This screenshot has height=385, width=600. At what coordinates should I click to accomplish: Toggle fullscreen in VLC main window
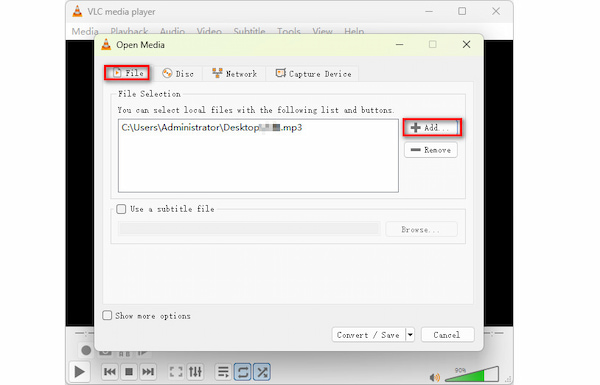point(176,372)
